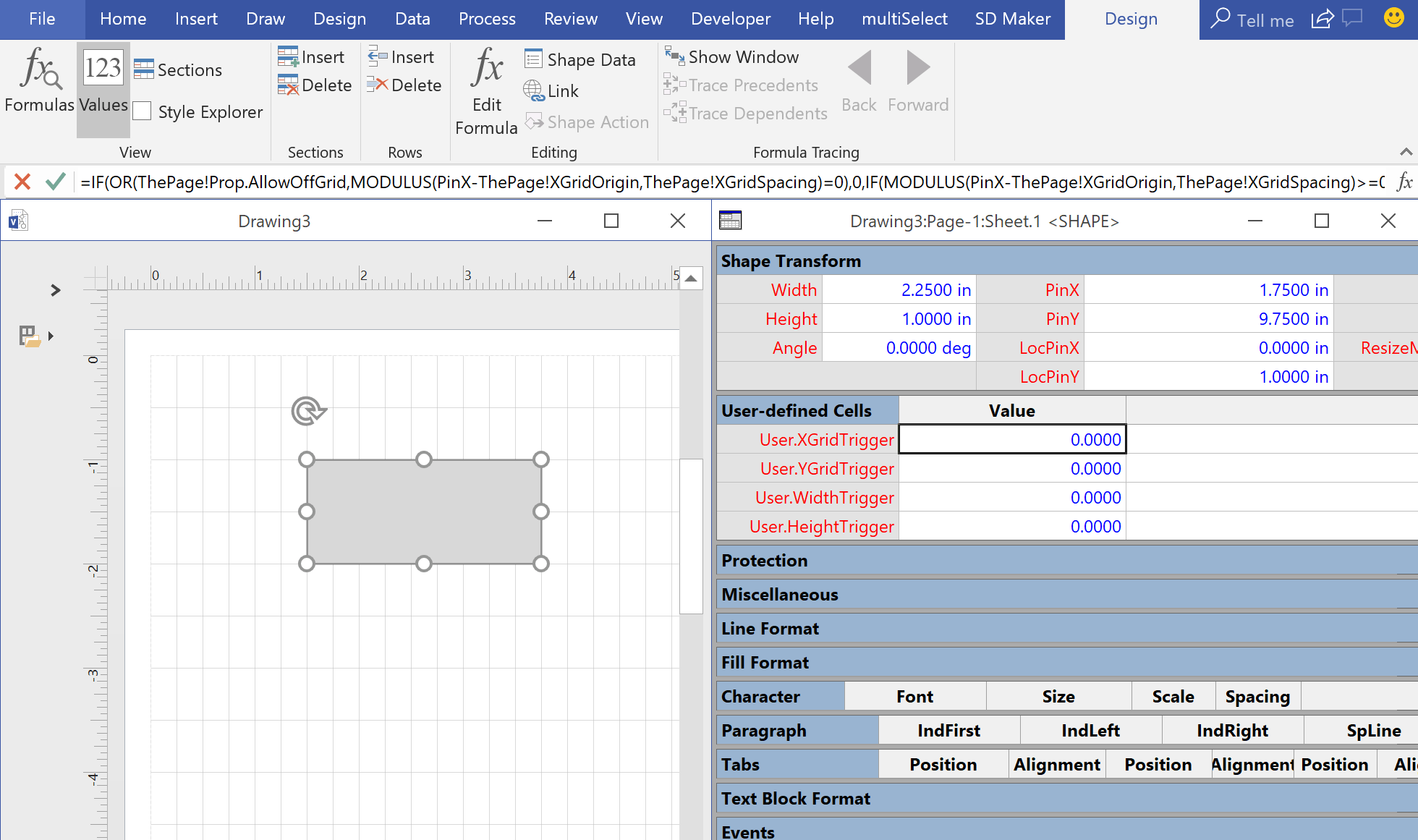This screenshot has width=1418, height=840.
Task: Accept the formula with the green checkmark
Action: click(x=55, y=182)
